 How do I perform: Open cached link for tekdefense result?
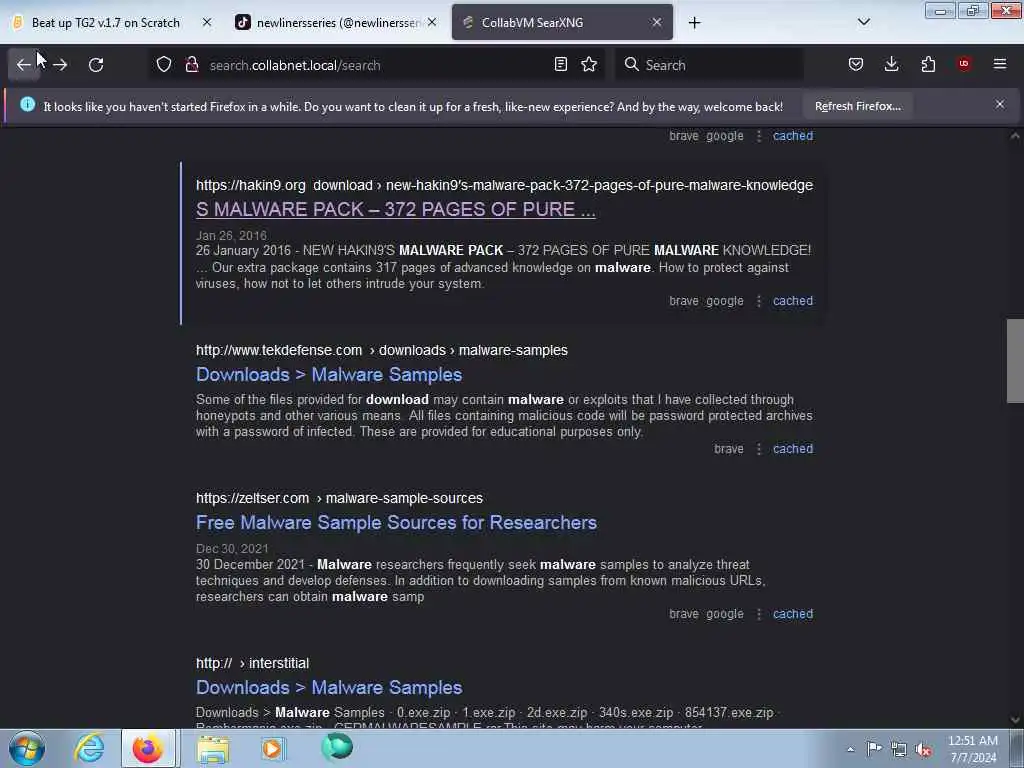tap(793, 449)
